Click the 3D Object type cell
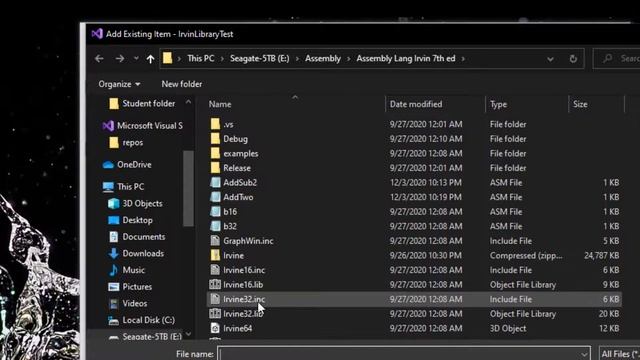The height and width of the screenshot is (360, 640). click(x=508, y=328)
